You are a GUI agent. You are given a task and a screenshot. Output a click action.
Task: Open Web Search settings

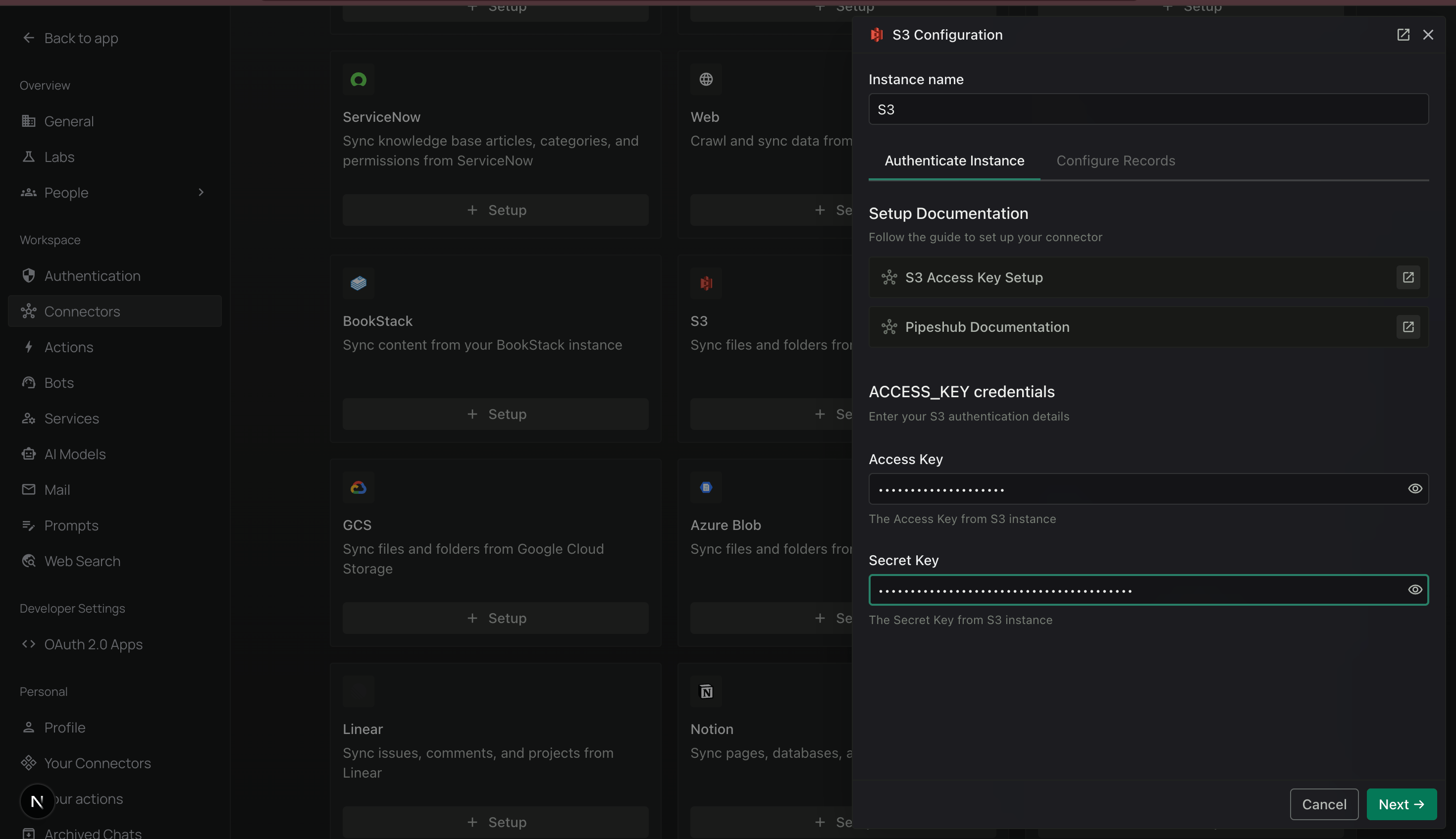click(x=115, y=561)
